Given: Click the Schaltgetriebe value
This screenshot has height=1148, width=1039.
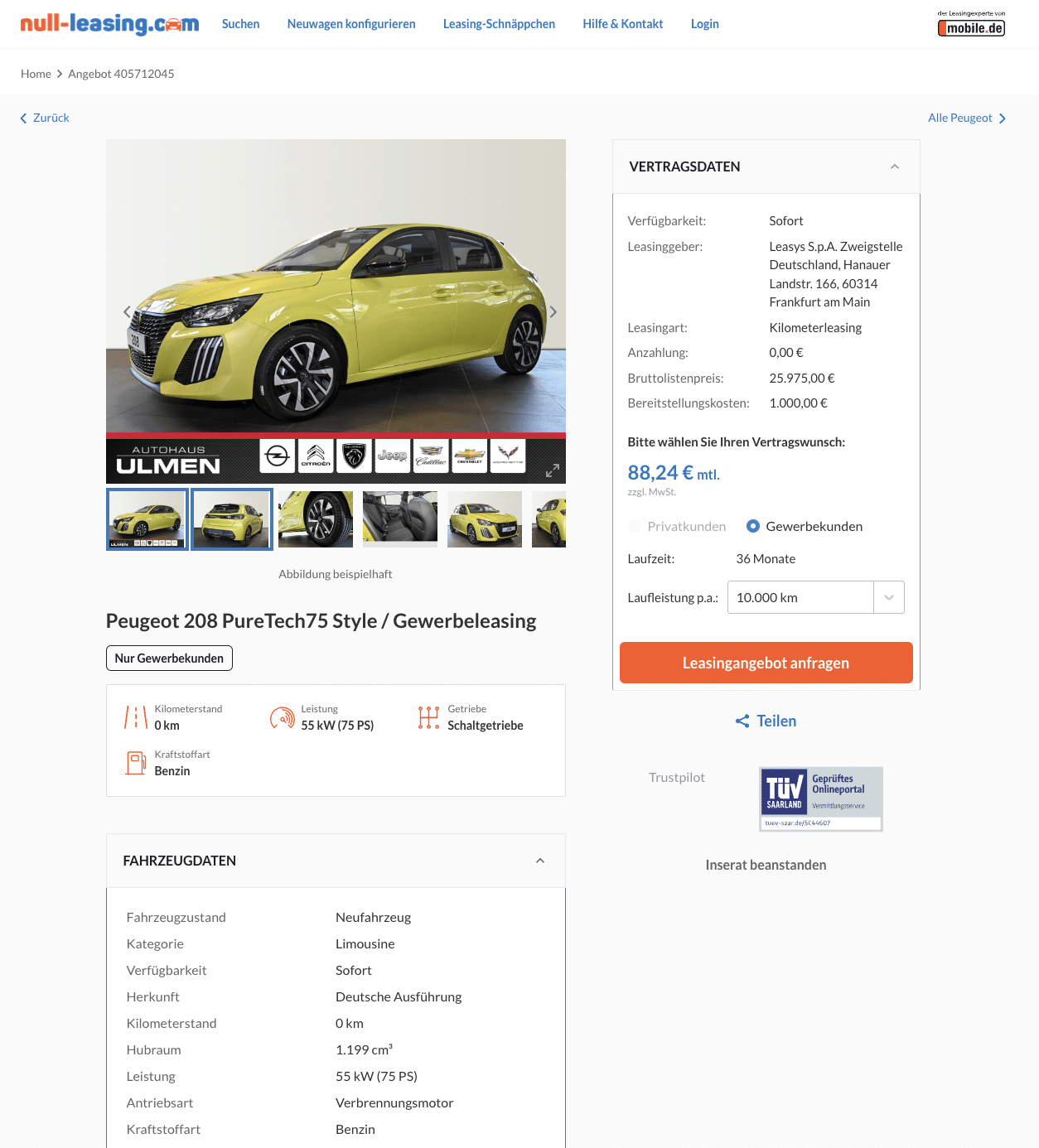Looking at the screenshot, I should coord(486,726).
